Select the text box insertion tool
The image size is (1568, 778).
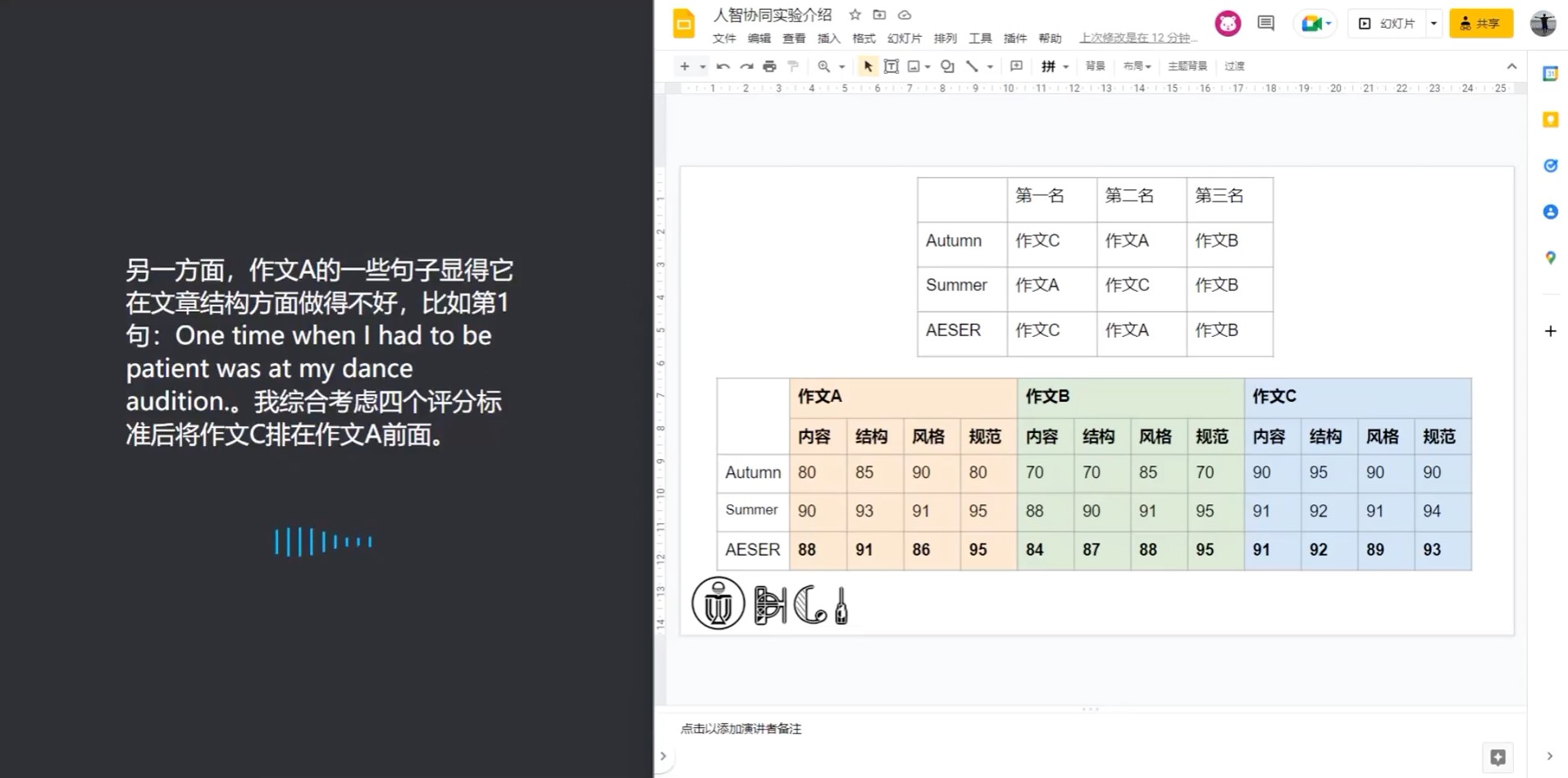(891, 66)
